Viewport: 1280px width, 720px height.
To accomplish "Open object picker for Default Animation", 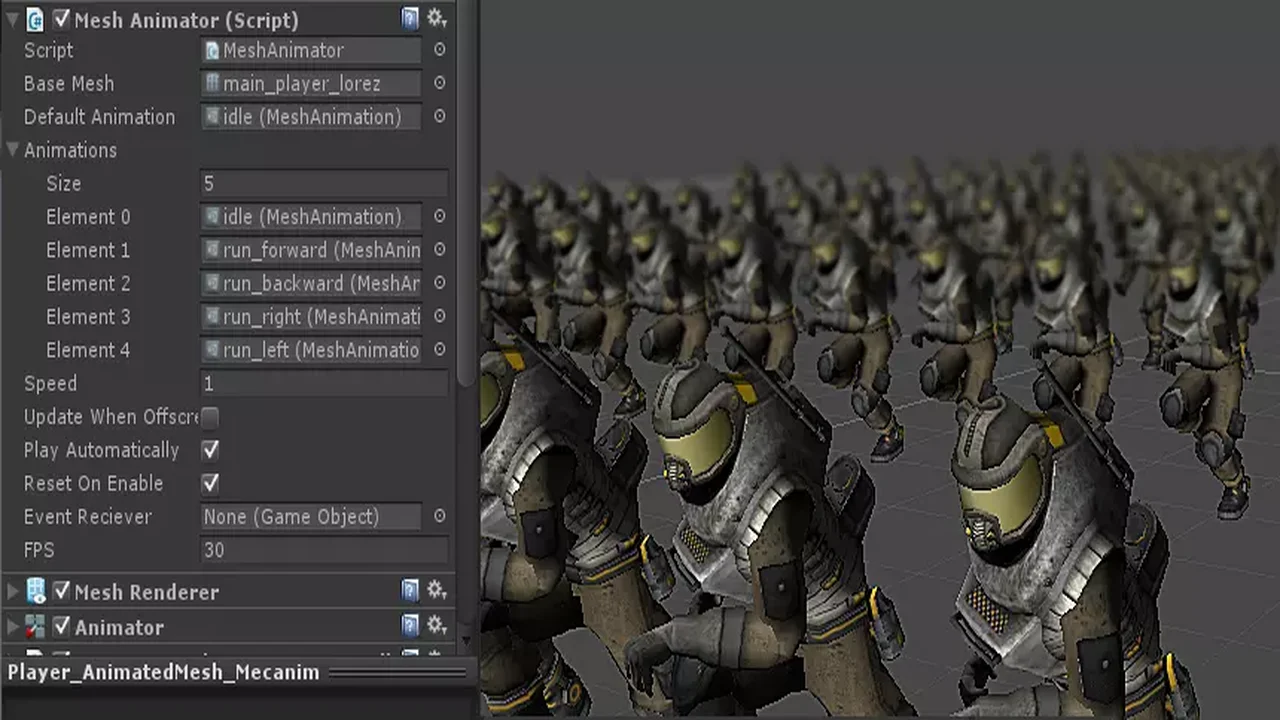I will click(439, 117).
